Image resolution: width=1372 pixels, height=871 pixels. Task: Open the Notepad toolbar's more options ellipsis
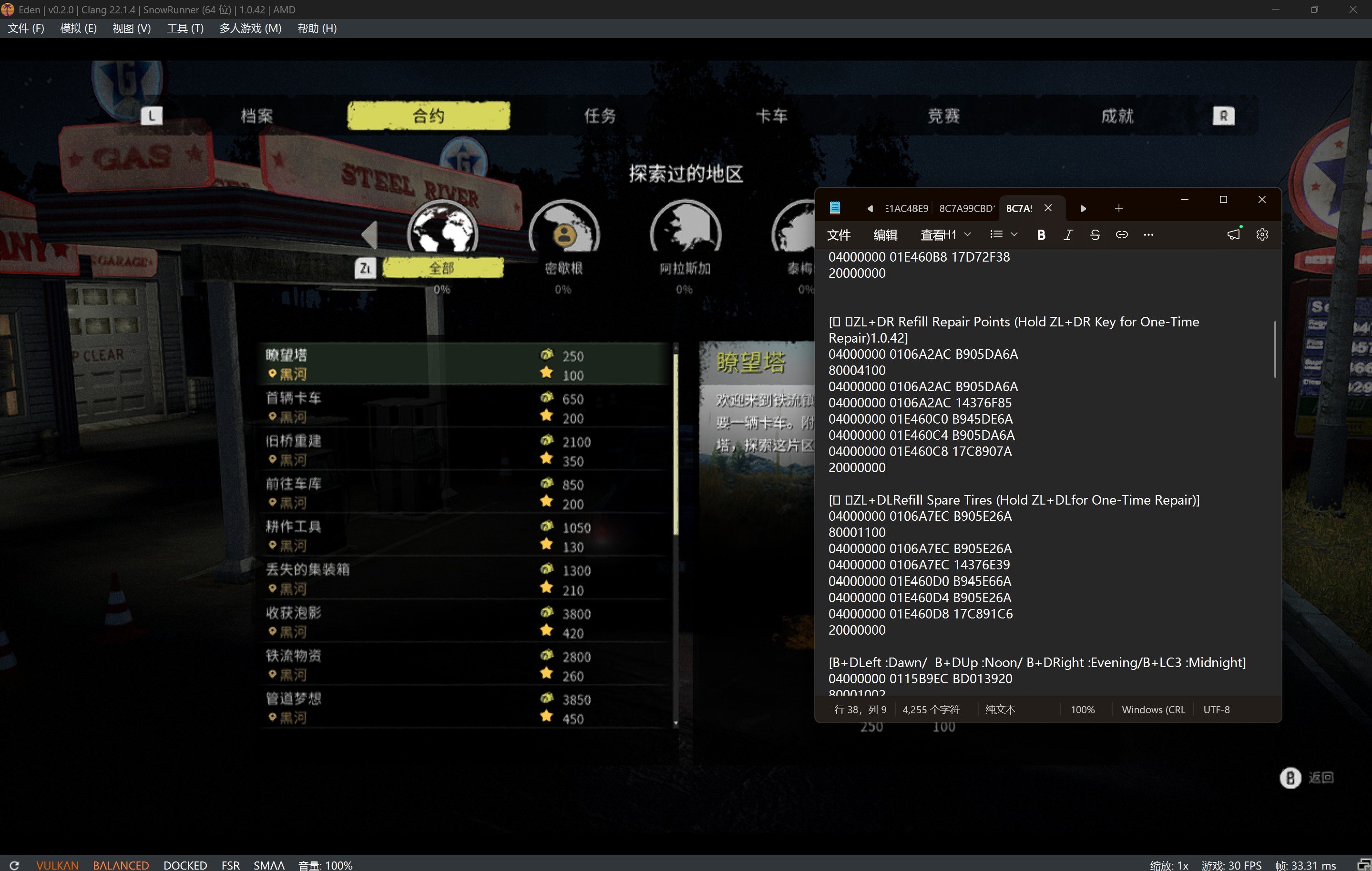pos(1148,235)
